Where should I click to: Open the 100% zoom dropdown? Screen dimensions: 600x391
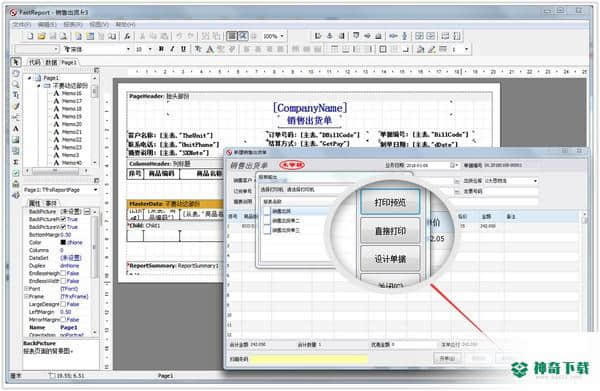click(x=282, y=36)
